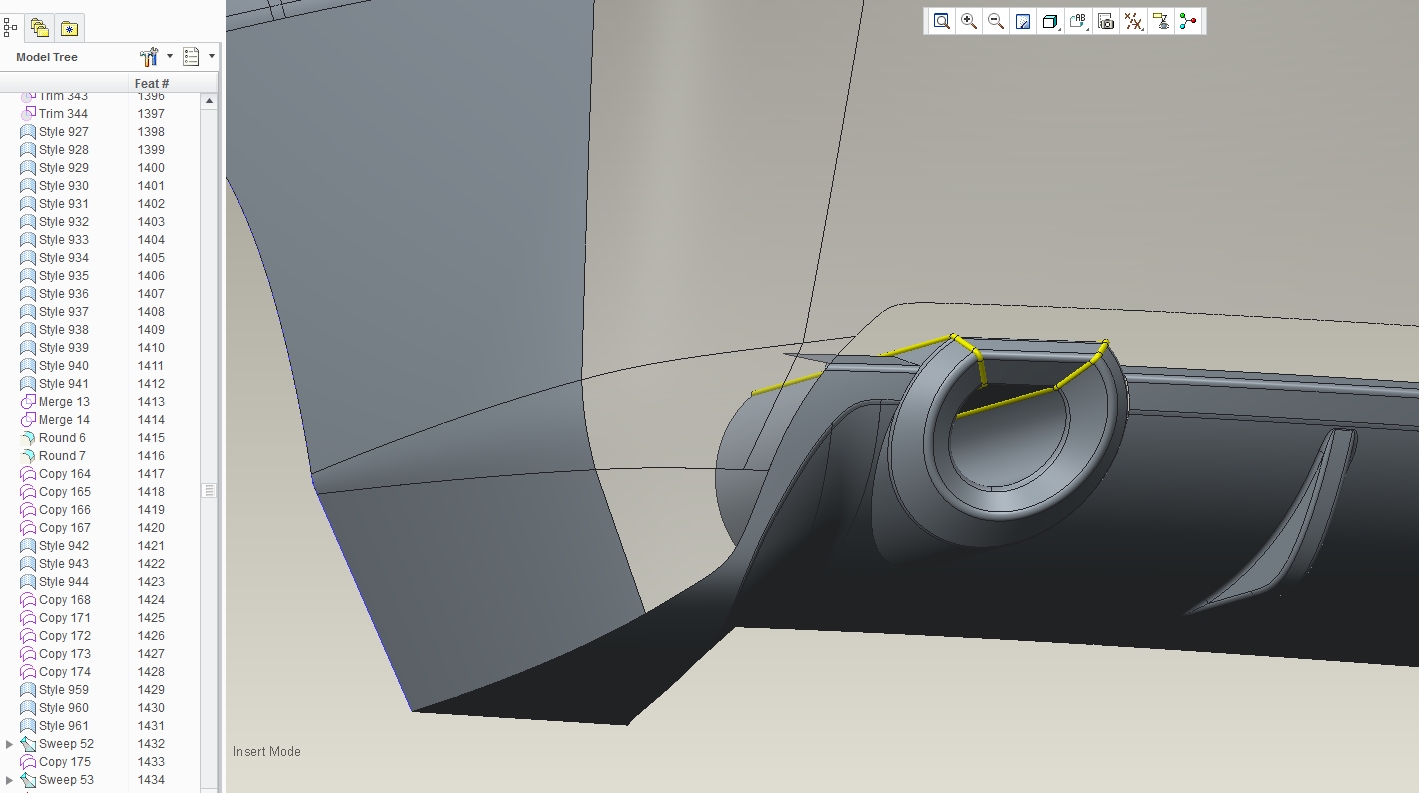Click the Sweep 53 feature icon

coord(28,780)
